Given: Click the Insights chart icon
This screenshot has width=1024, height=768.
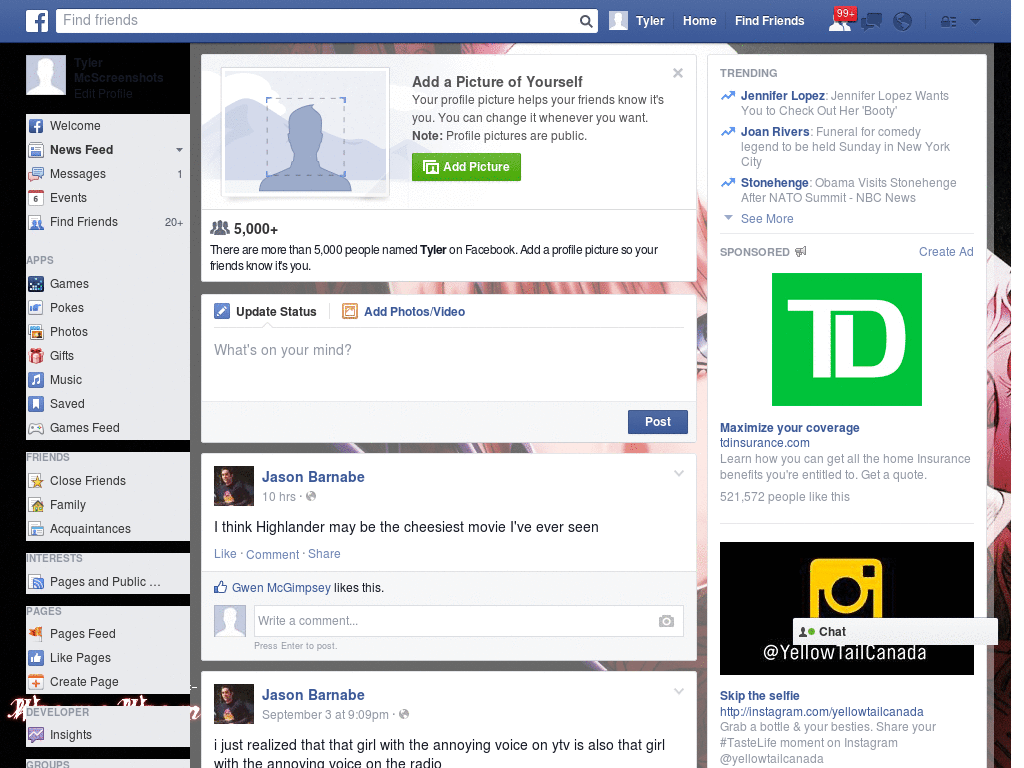Looking at the screenshot, I should coord(36,735).
